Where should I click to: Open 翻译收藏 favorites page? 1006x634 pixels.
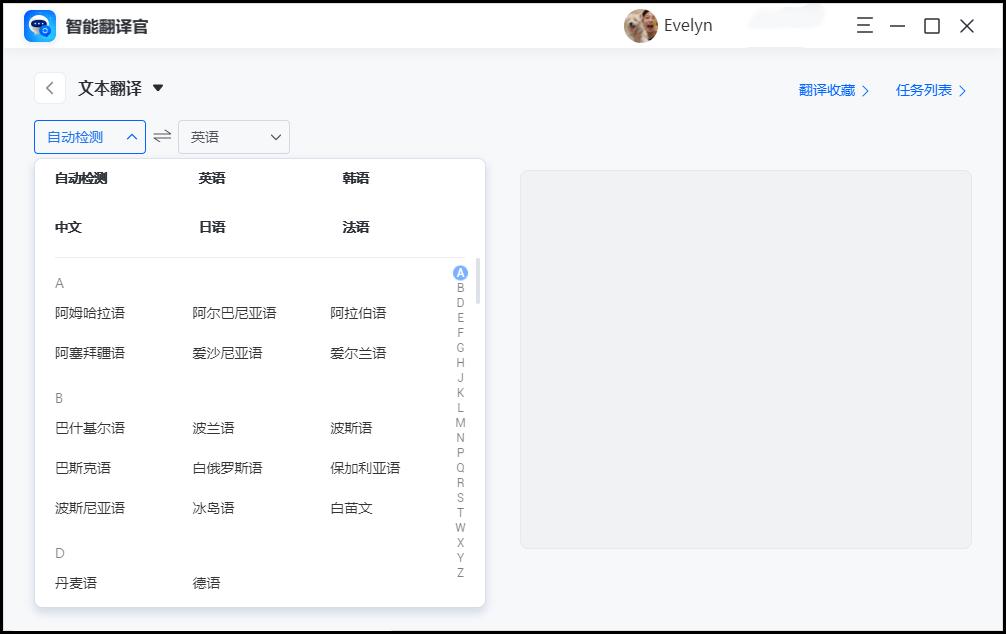pos(828,89)
